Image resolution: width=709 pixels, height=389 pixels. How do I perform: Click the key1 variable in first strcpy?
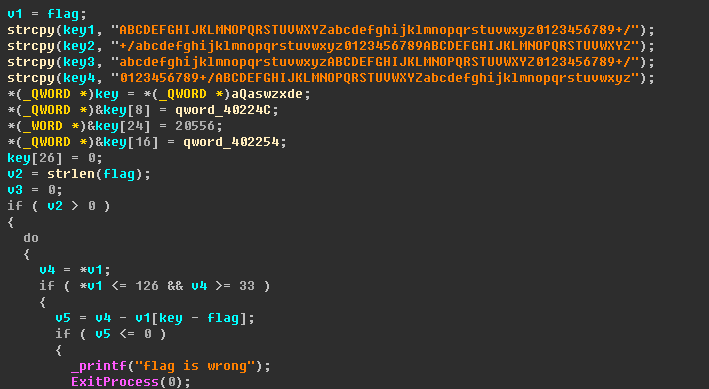pyautogui.click(x=79, y=30)
